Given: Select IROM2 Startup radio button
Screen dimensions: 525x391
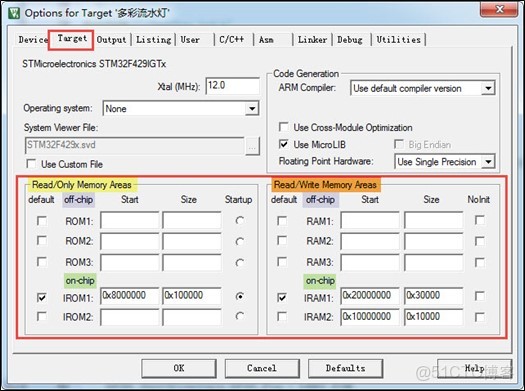Looking at the screenshot, I should click(x=239, y=316).
